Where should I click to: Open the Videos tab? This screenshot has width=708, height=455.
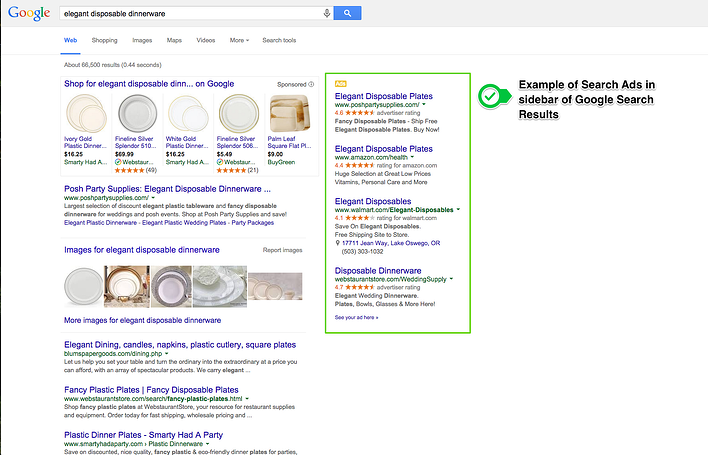tap(205, 40)
